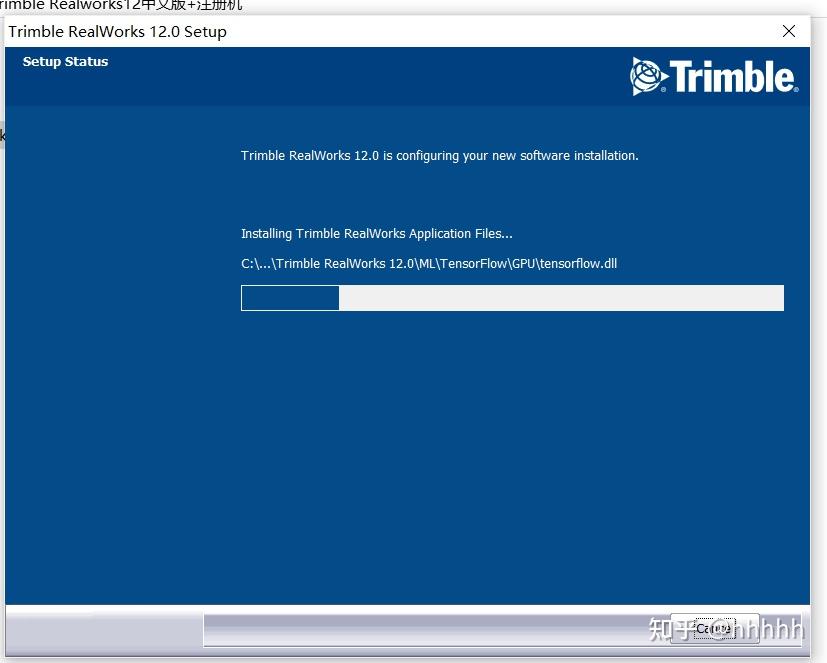Click the empty unfilled progress bar area

560,297
